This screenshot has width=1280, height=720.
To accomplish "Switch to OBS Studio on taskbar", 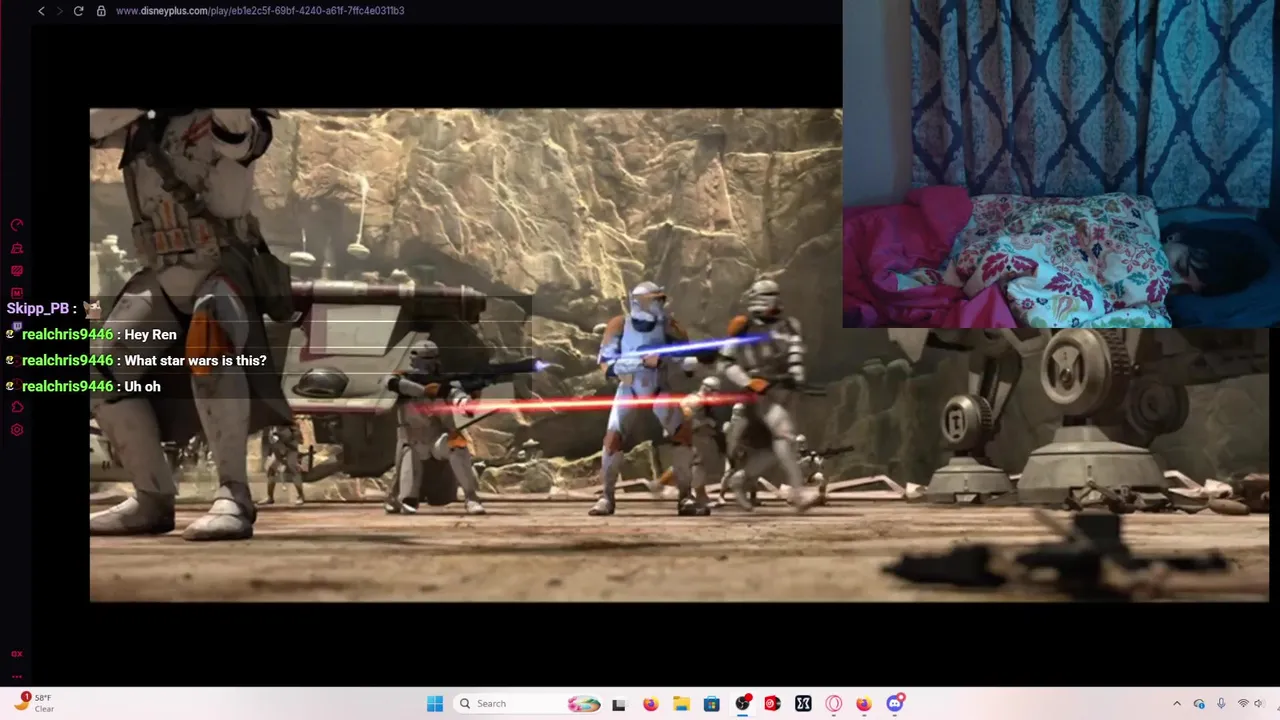I will click(742, 704).
